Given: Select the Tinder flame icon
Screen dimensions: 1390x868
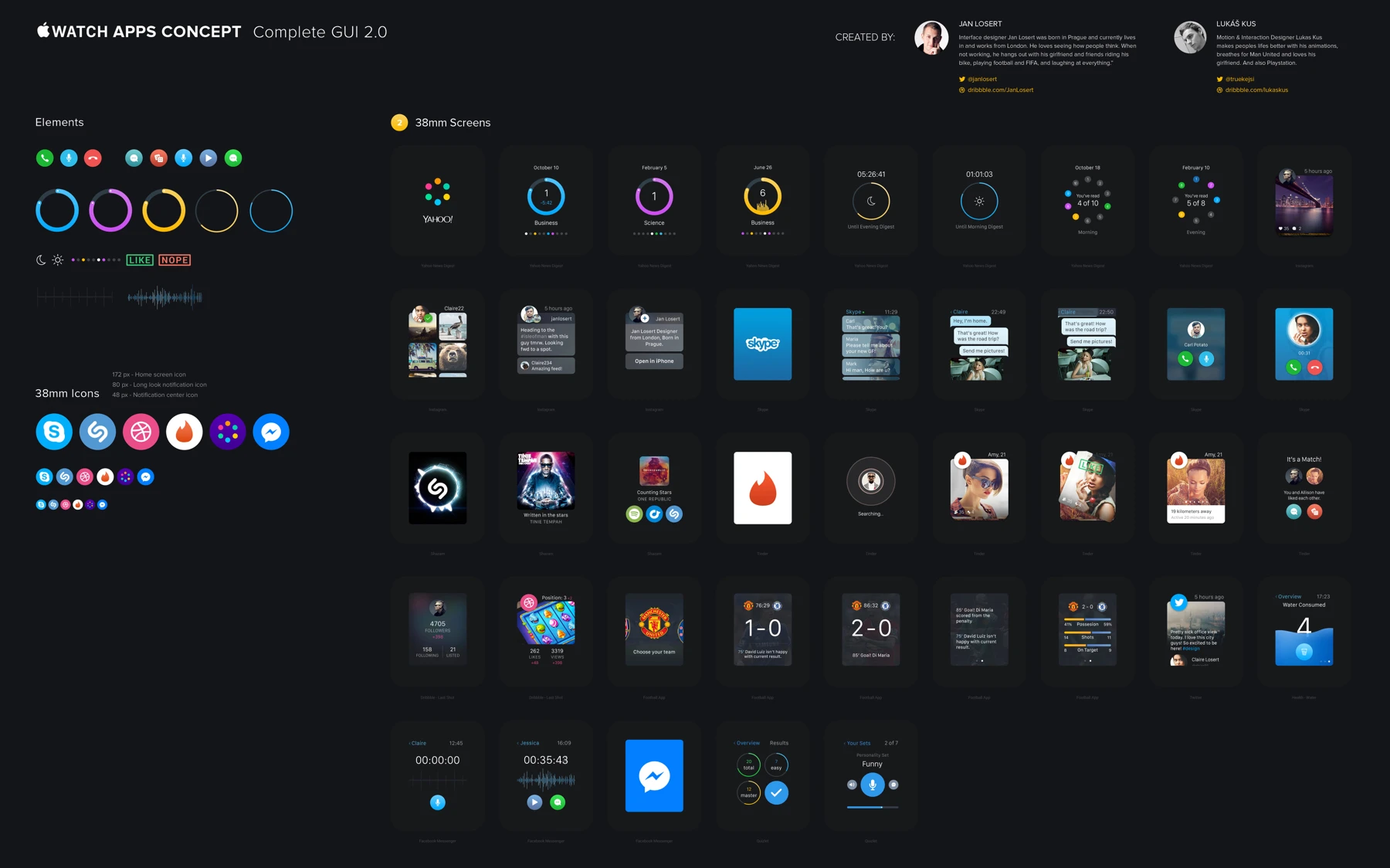Looking at the screenshot, I should [x=184, y=431].
